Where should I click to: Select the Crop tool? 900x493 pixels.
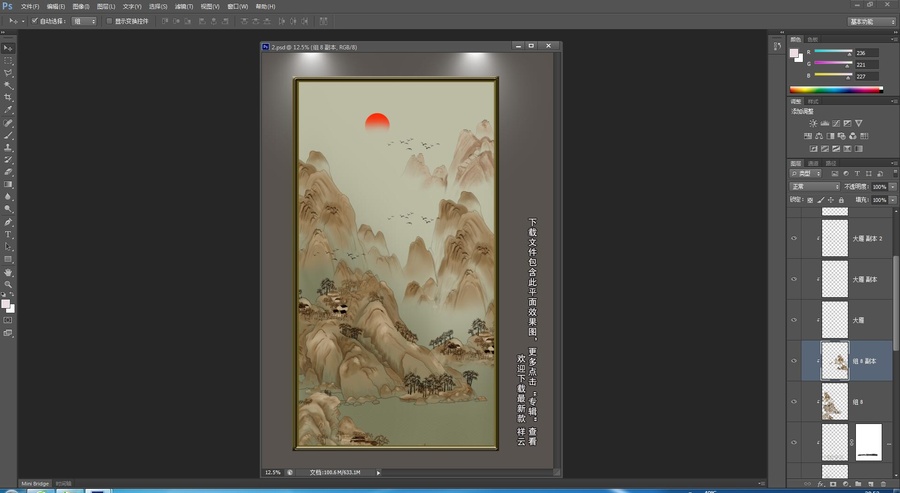click(x=8, y=98)
